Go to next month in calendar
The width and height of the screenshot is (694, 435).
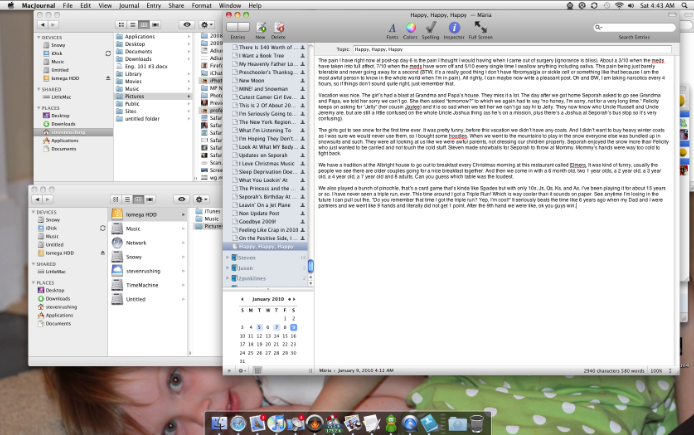294,299
